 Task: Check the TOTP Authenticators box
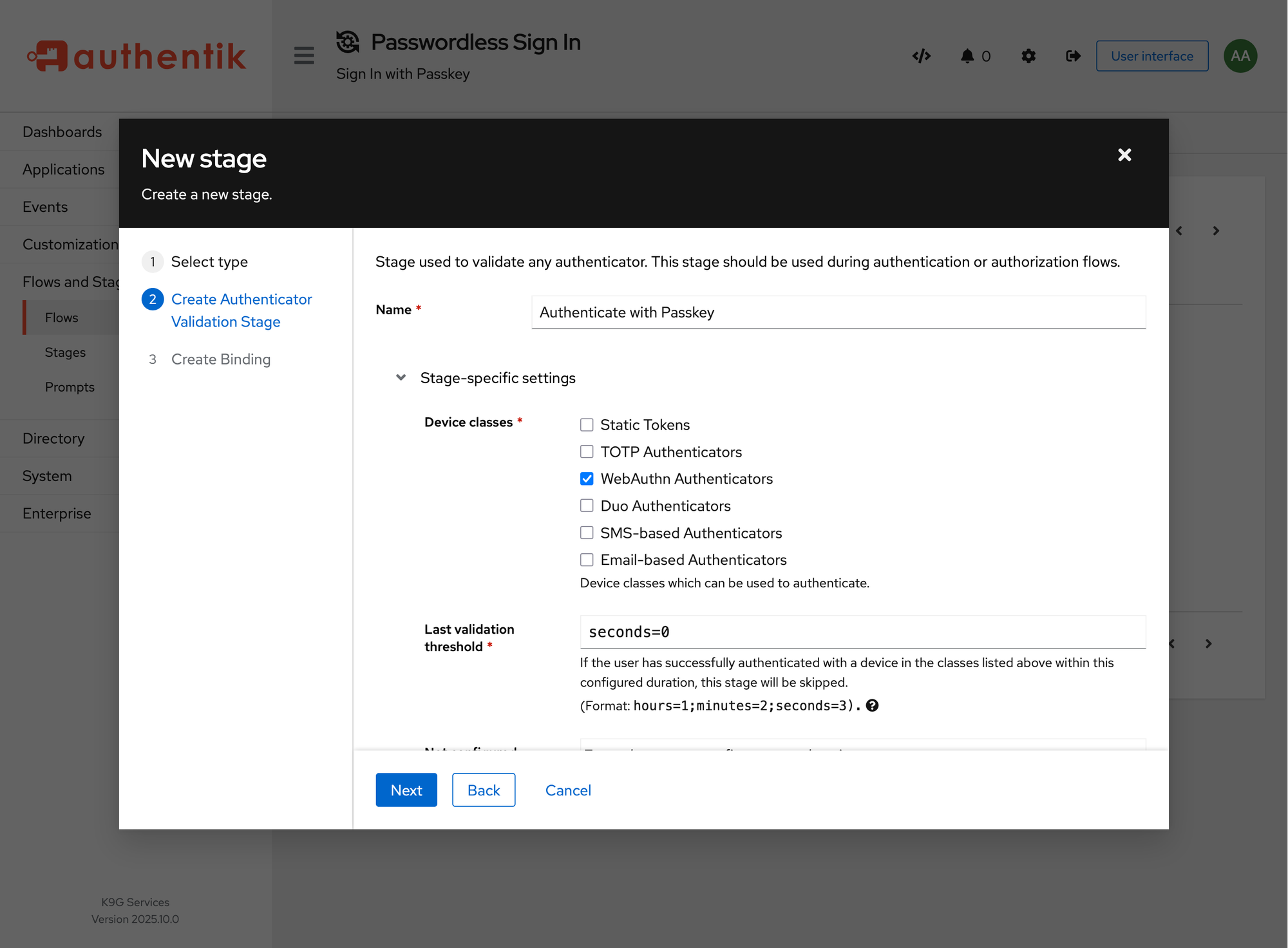pos(587,452)
